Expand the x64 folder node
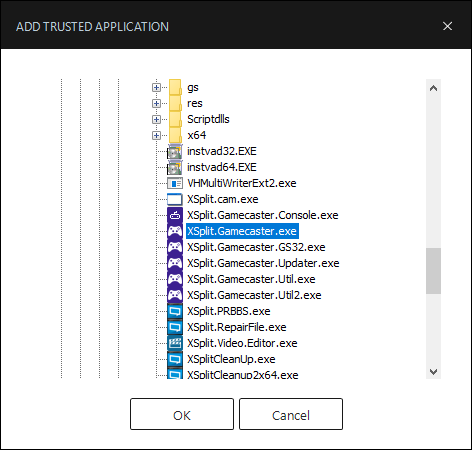The image size is (472, 450). point(156,135)
